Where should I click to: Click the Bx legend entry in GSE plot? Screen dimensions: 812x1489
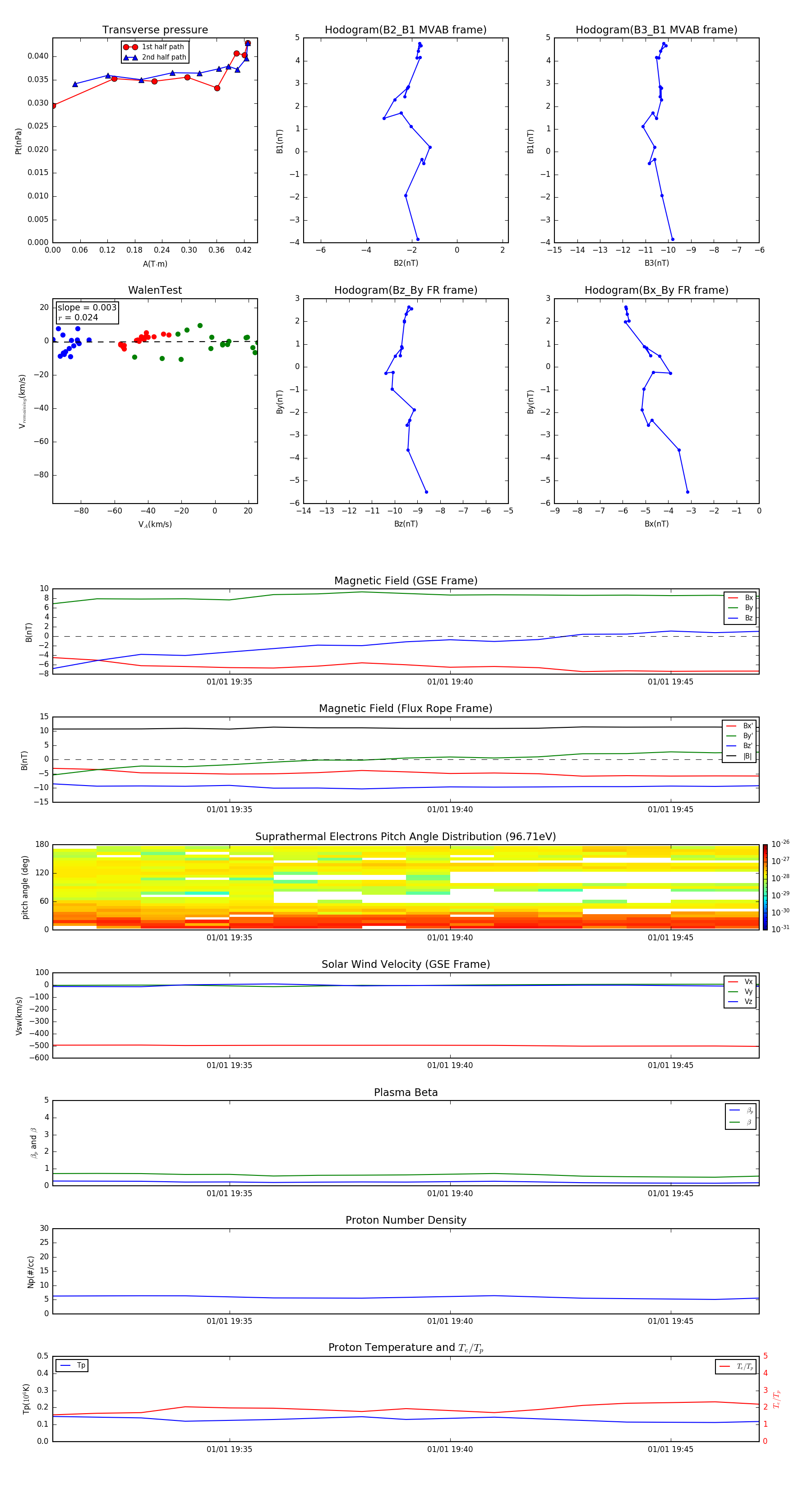[x=740, y=598]
